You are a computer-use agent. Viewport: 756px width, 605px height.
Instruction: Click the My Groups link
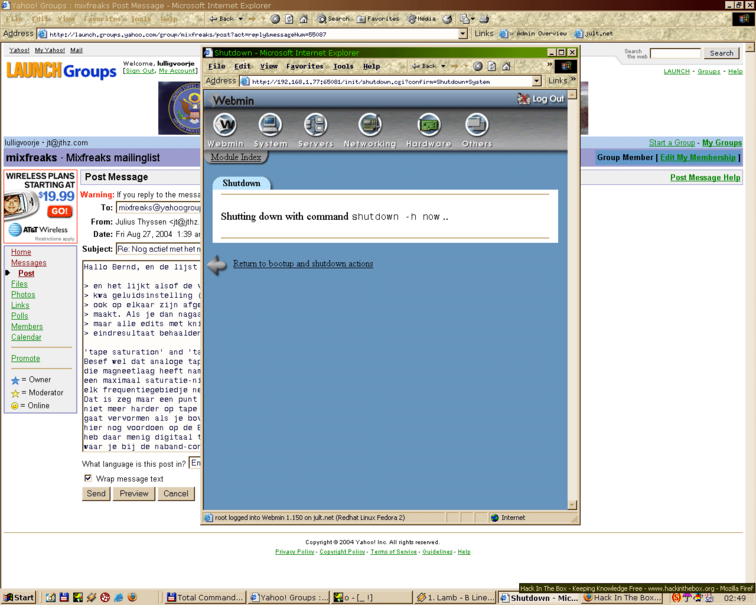pyautogui.click(x=722, y=143)
